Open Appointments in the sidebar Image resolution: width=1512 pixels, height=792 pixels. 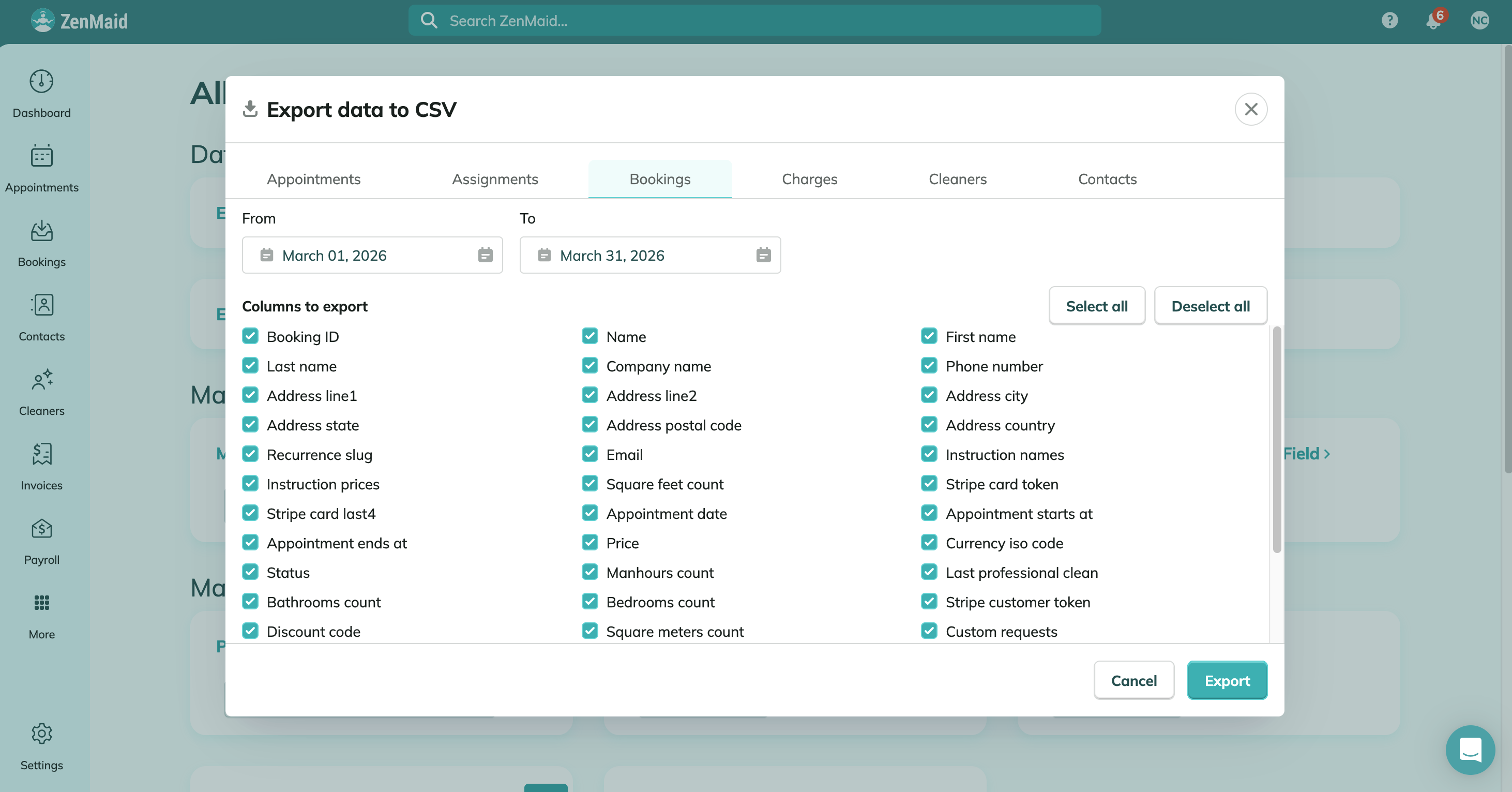[x=41, y=169]
